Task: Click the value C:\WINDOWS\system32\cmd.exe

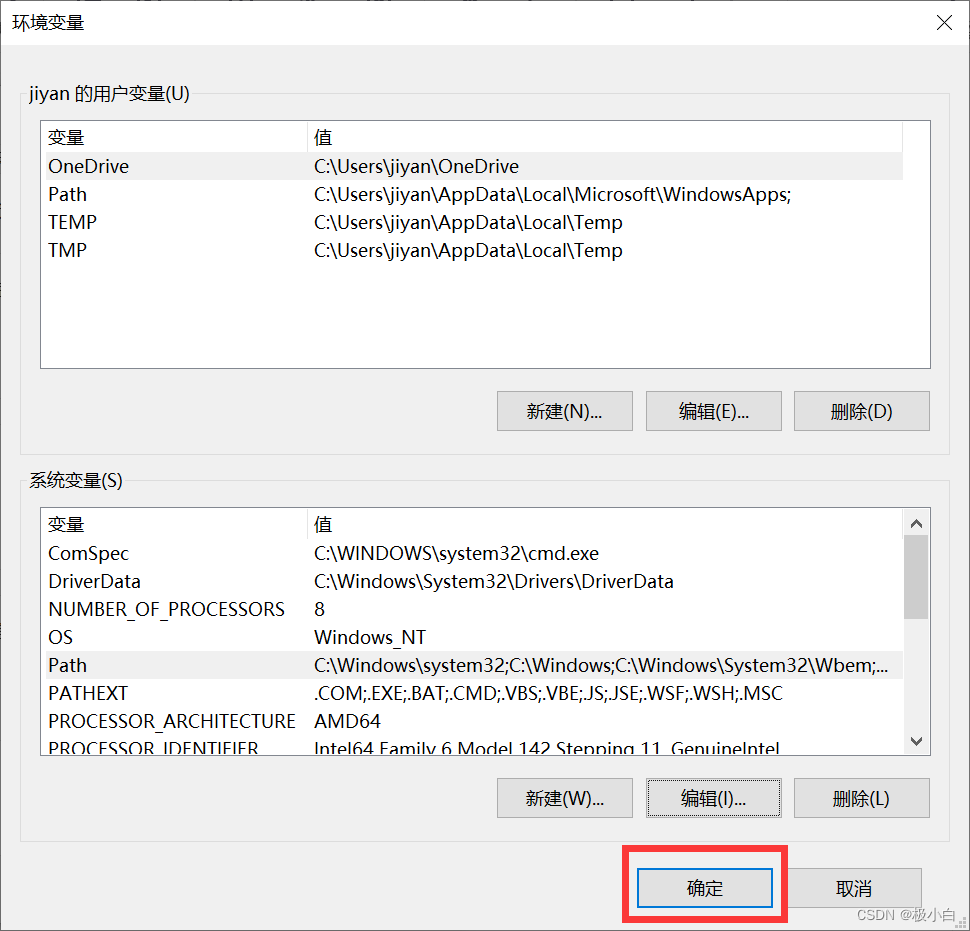Action: point(457,553)
